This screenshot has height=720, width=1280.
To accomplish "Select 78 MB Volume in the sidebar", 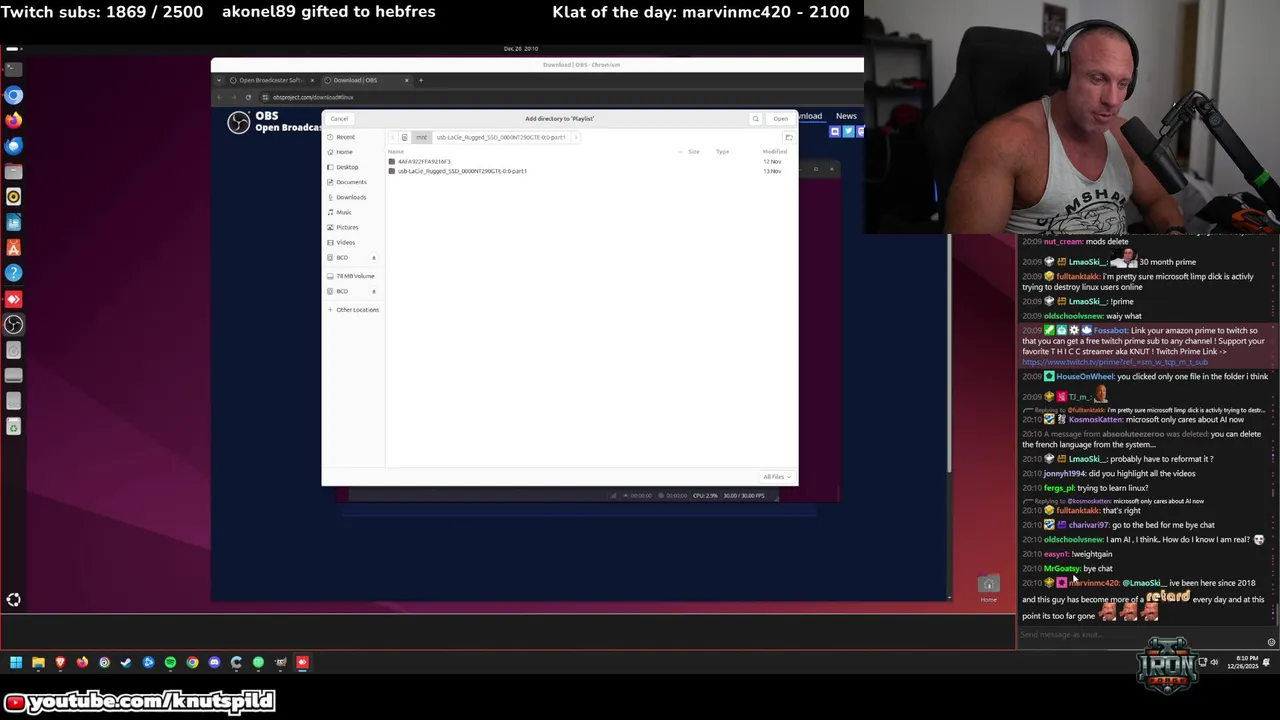I will coord(352,276).
